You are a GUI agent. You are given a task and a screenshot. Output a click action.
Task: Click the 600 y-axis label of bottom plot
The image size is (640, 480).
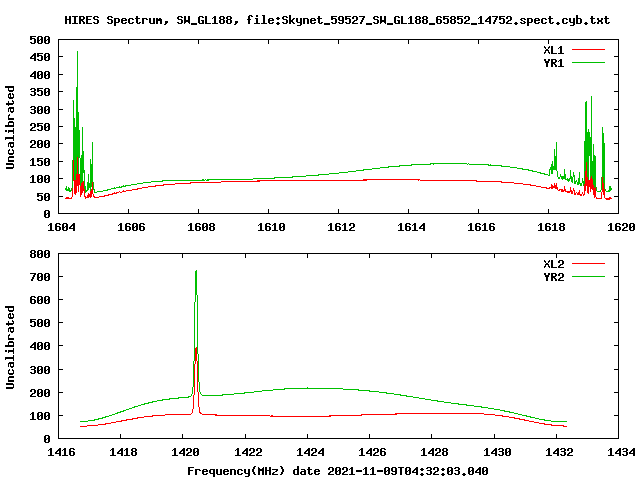tap(40, 300)
